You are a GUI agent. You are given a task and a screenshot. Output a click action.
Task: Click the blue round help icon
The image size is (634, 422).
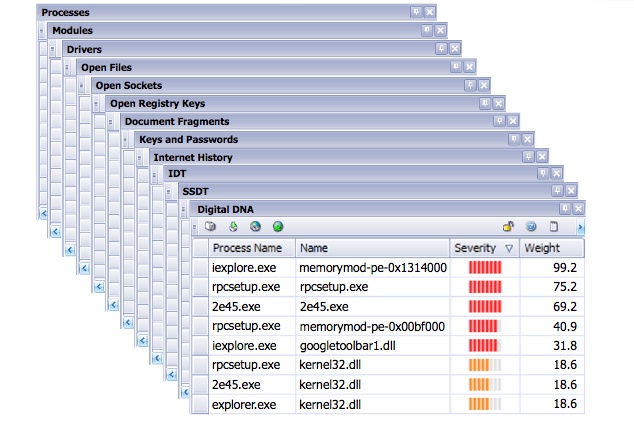(531, 227)
